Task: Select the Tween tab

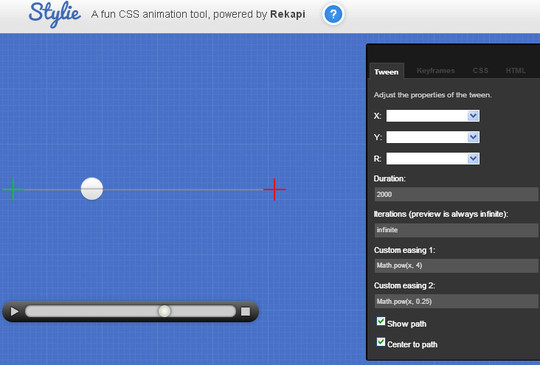Action: [386, 72]
